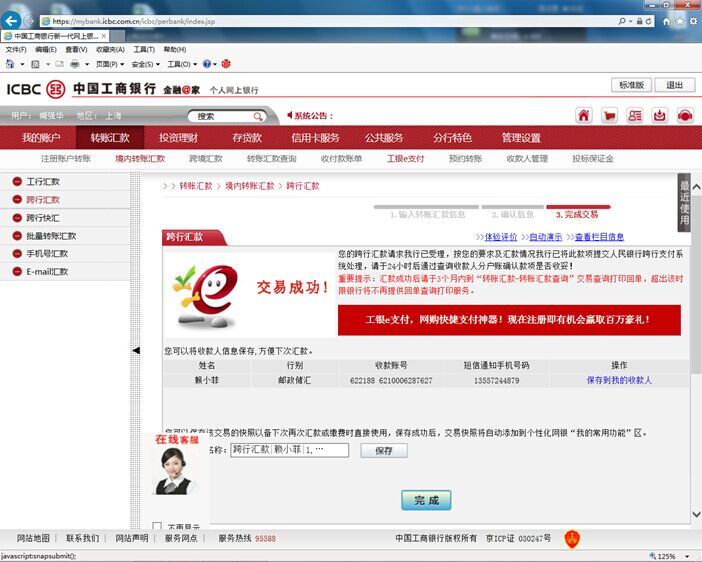702x562 pixels.
Task: Click the printer icon in IE command bar
Action: [x=75, y=64]
